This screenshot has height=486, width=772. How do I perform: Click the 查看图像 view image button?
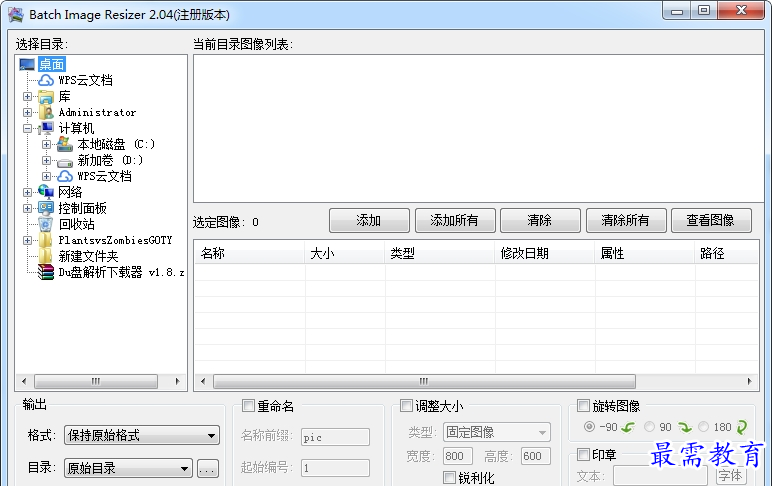[x=711, y=220]
